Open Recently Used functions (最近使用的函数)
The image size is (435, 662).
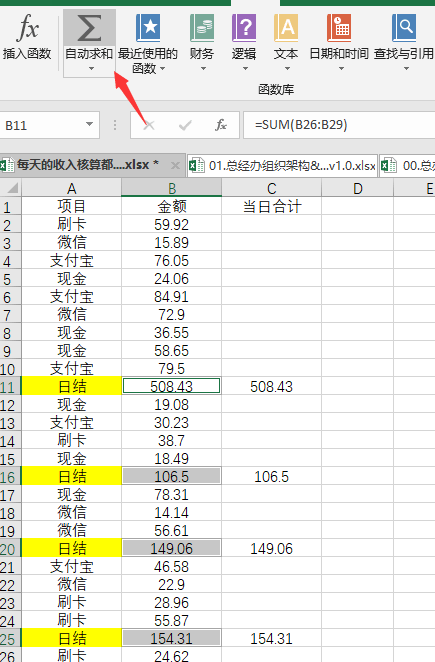click(148, 42)
